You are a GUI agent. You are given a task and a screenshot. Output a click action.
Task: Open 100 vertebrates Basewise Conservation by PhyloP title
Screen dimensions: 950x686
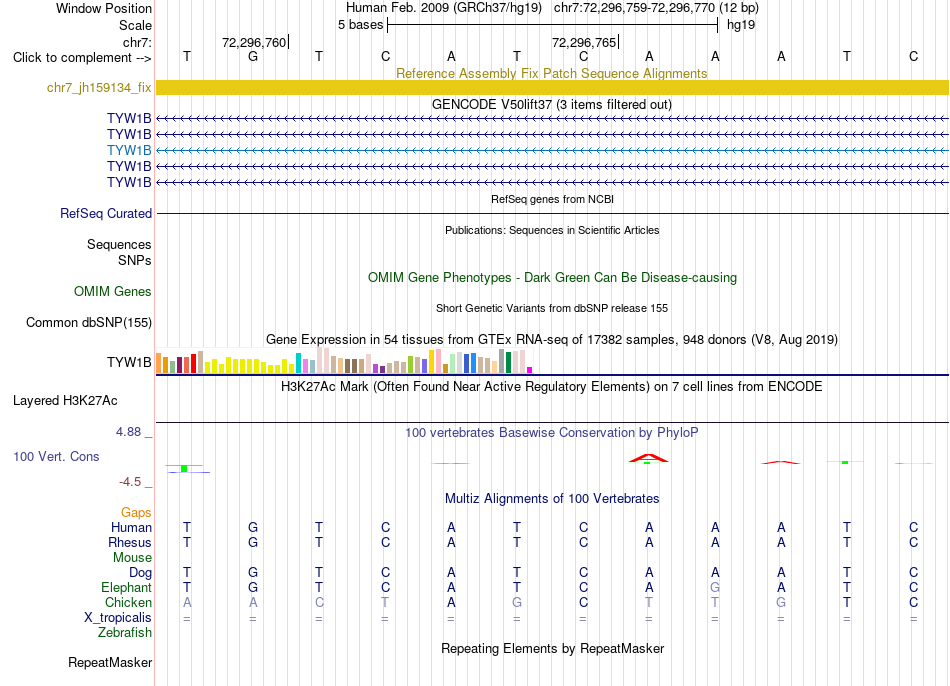[x=552, y=433]
